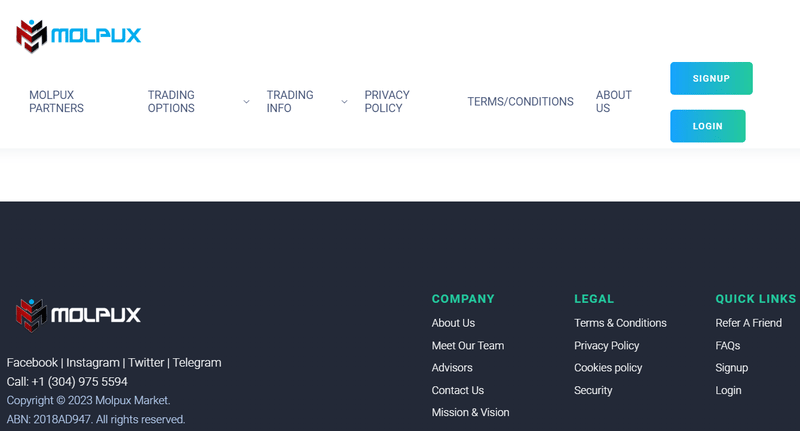Screen dimensions: 800x431
Task: Visit the Instagram footer link
Action: click(x=92, y=363)
